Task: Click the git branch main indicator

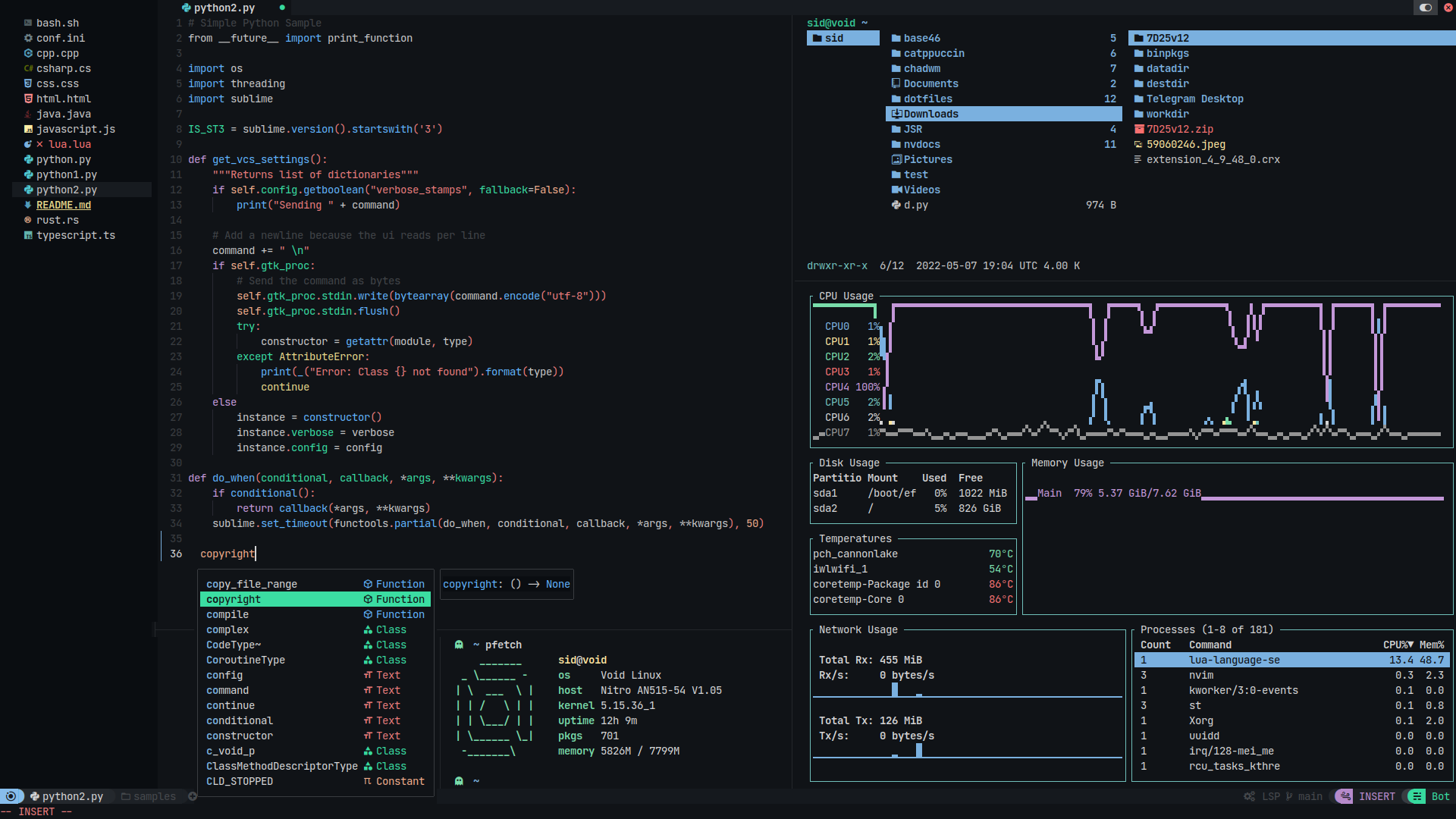Action: [1304, 796]
